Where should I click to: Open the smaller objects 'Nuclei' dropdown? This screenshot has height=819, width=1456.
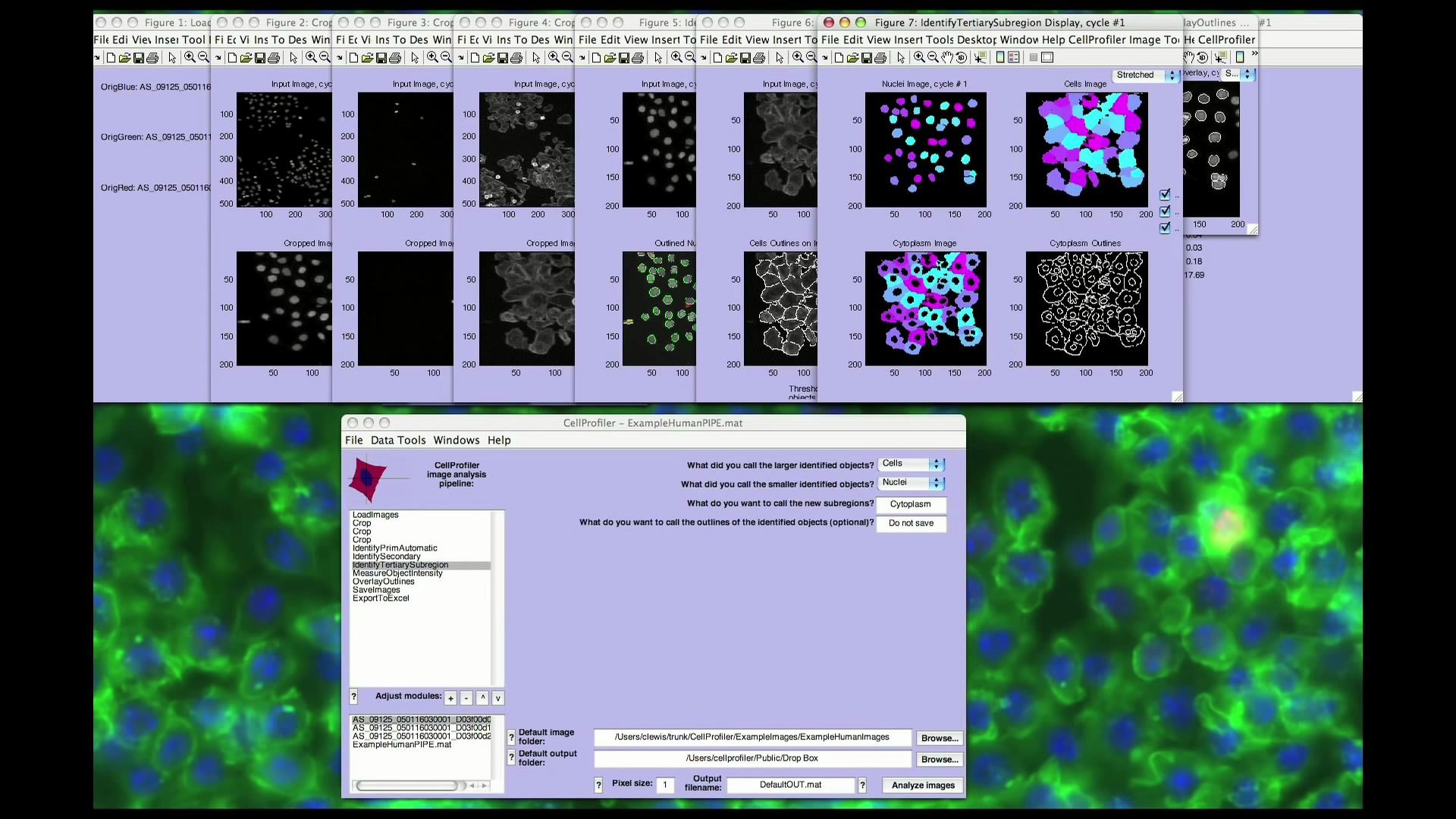tap(911, 483)
